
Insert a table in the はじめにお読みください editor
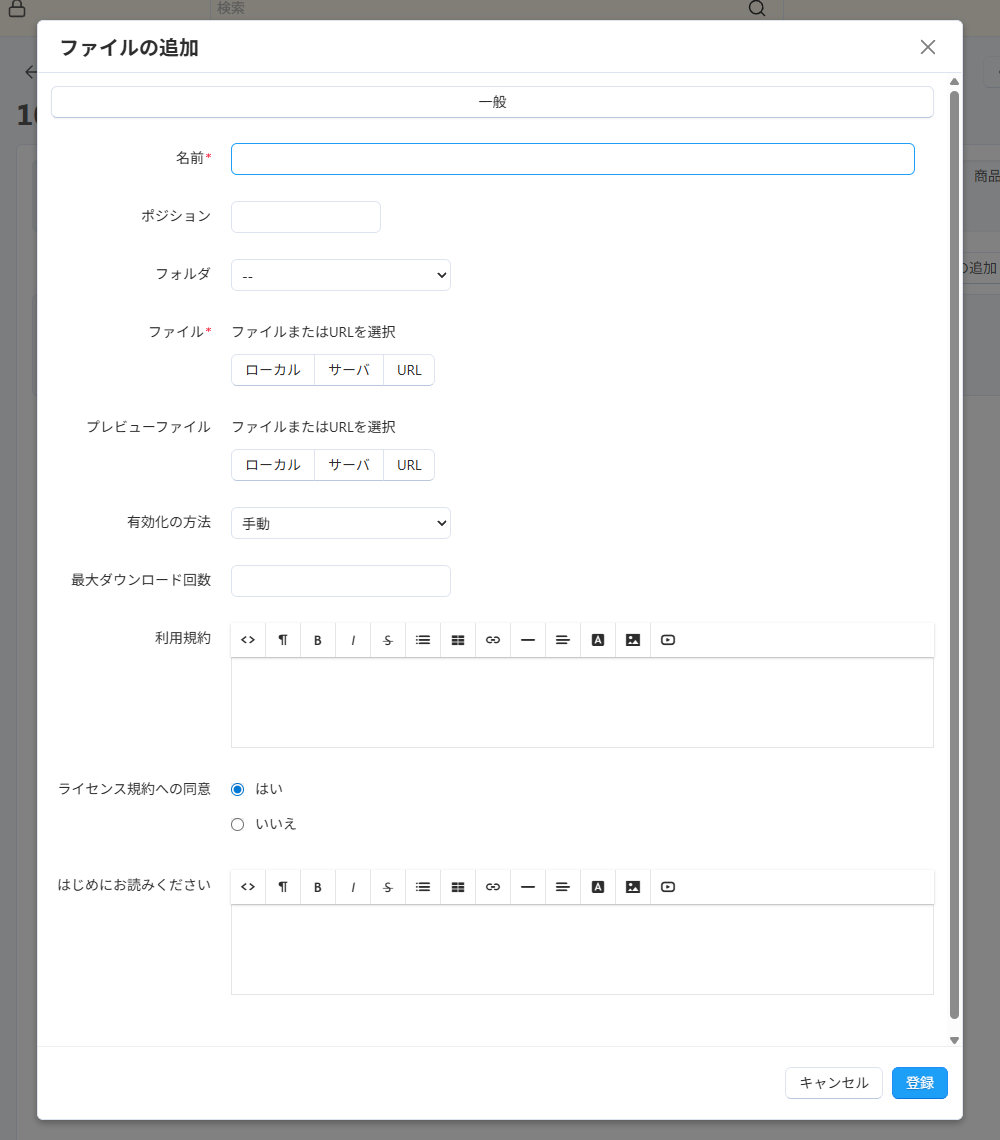tap(457, 886)
